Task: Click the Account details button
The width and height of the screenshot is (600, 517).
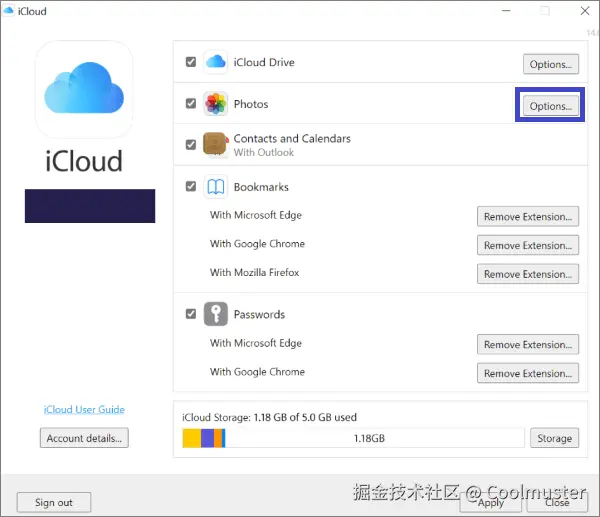Action: 84,438
